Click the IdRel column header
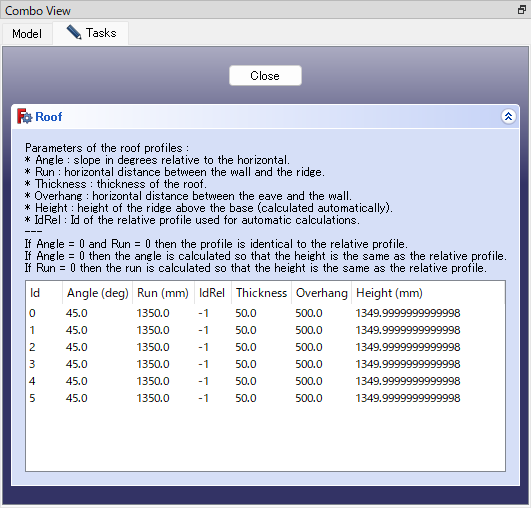Image resolution: width=531 pixels, height=508 pixels. (x=213, y=293)
